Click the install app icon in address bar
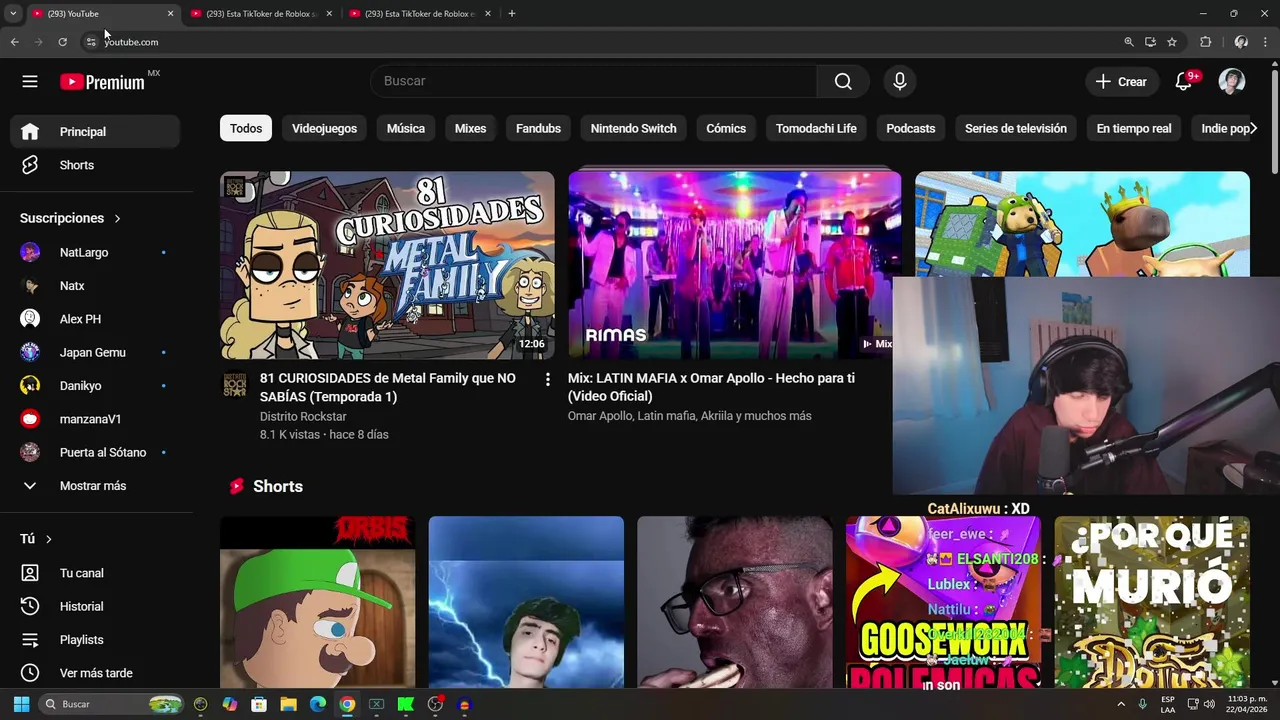 pos(1150,42)
